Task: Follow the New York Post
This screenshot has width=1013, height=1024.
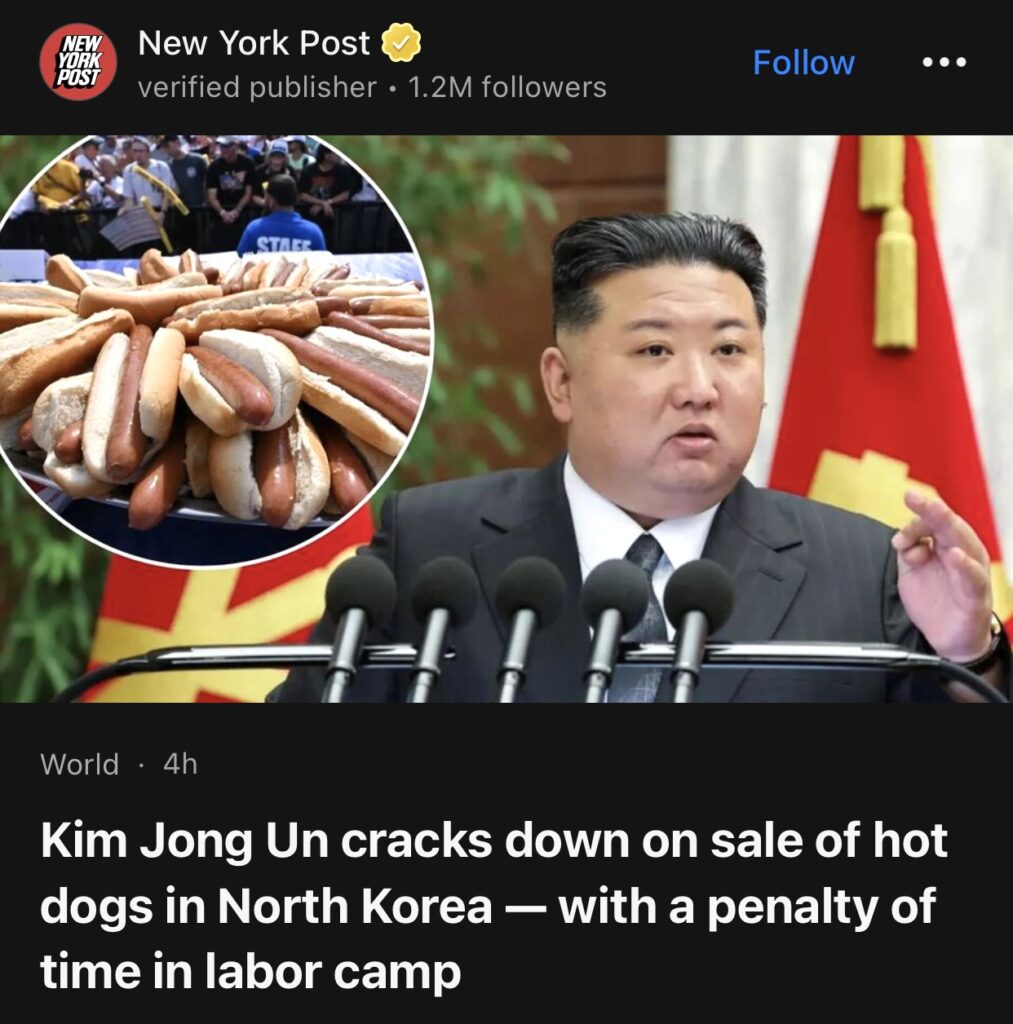Action: tap(803, 63)
